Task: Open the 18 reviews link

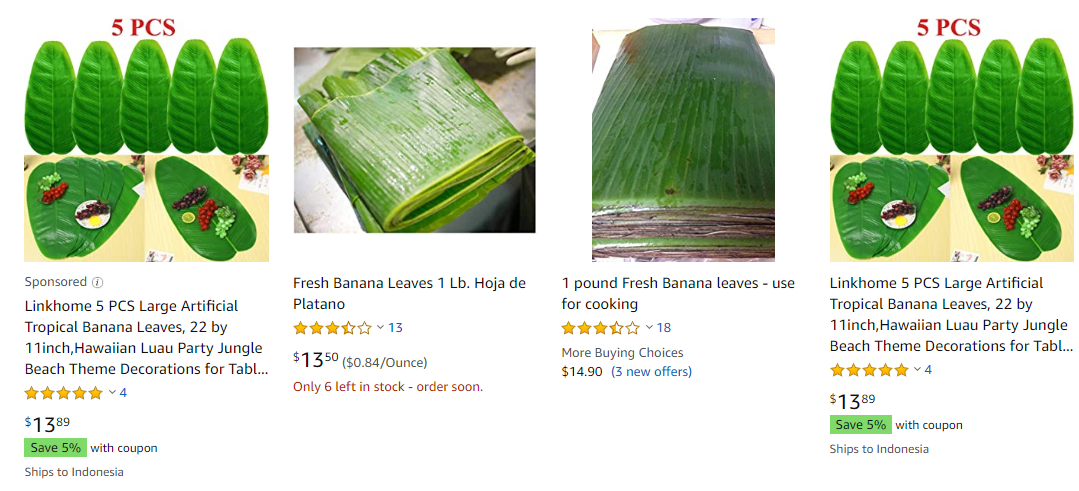Action: [x=664, y=328]
